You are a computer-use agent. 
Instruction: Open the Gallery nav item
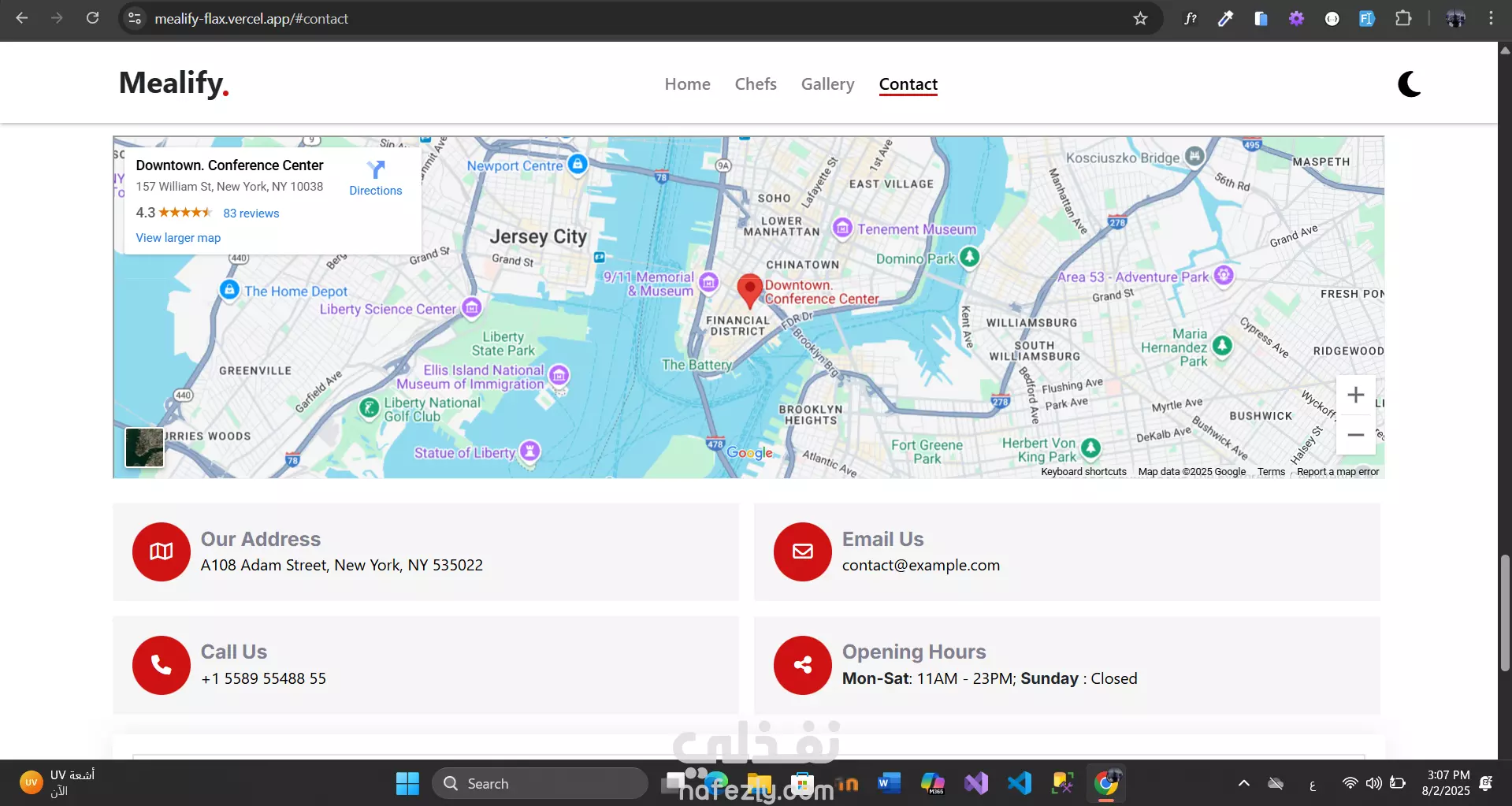point(827,84)
